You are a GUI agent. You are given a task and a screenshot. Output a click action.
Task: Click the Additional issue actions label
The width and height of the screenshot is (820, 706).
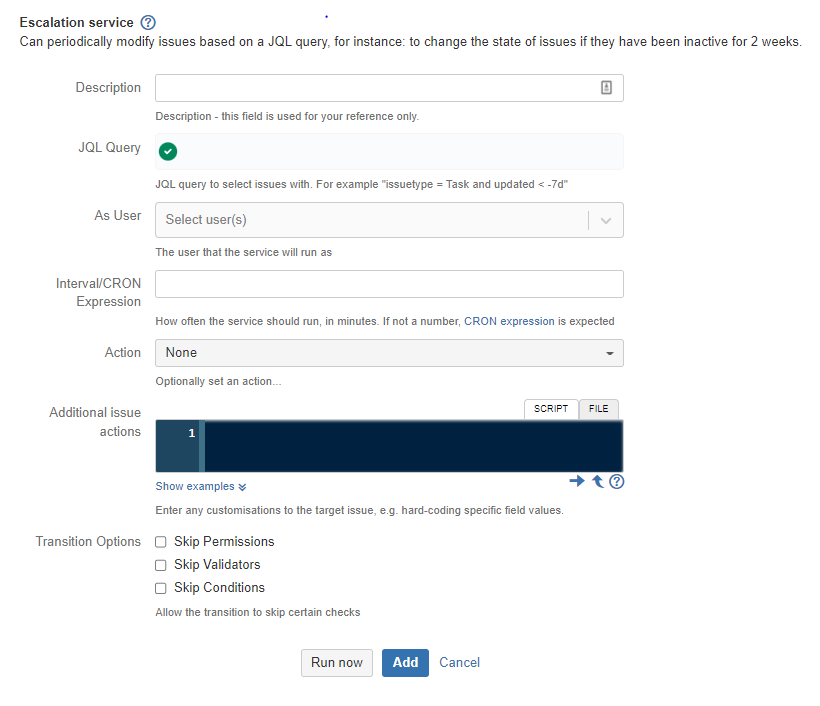tap(95, 422)
